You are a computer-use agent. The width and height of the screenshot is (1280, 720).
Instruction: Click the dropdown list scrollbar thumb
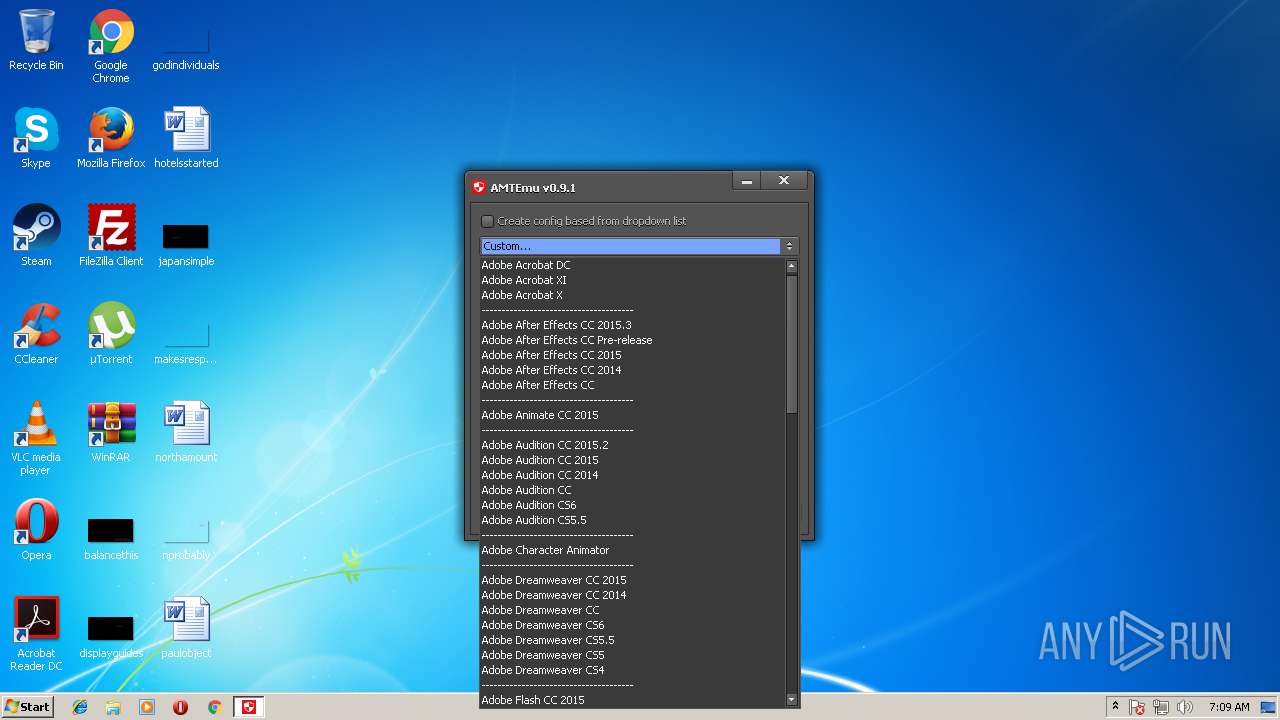tap(791, 344)
